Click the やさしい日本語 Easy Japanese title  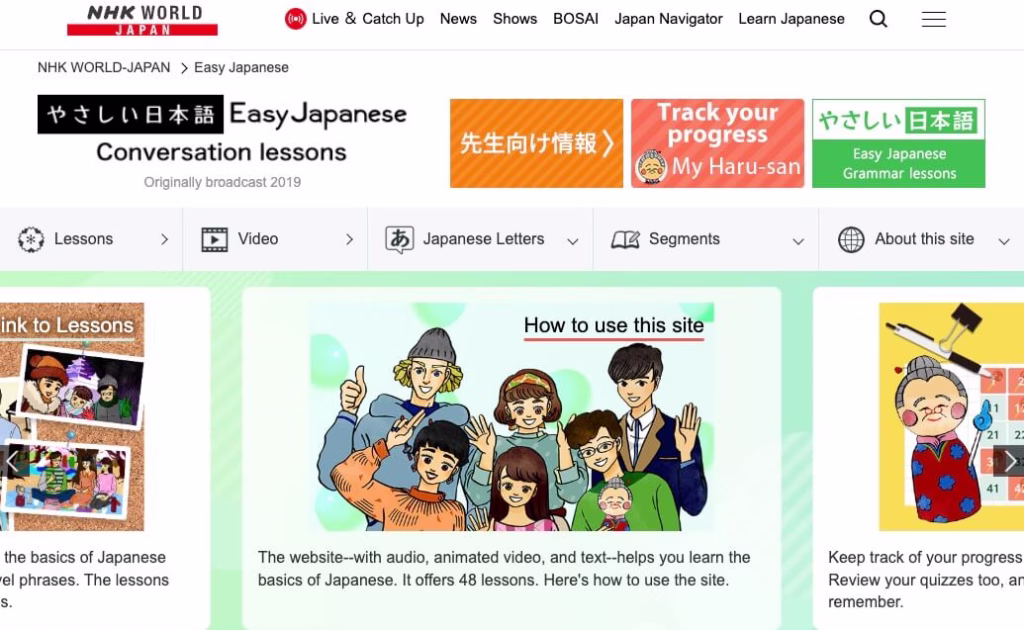point(222,114)
